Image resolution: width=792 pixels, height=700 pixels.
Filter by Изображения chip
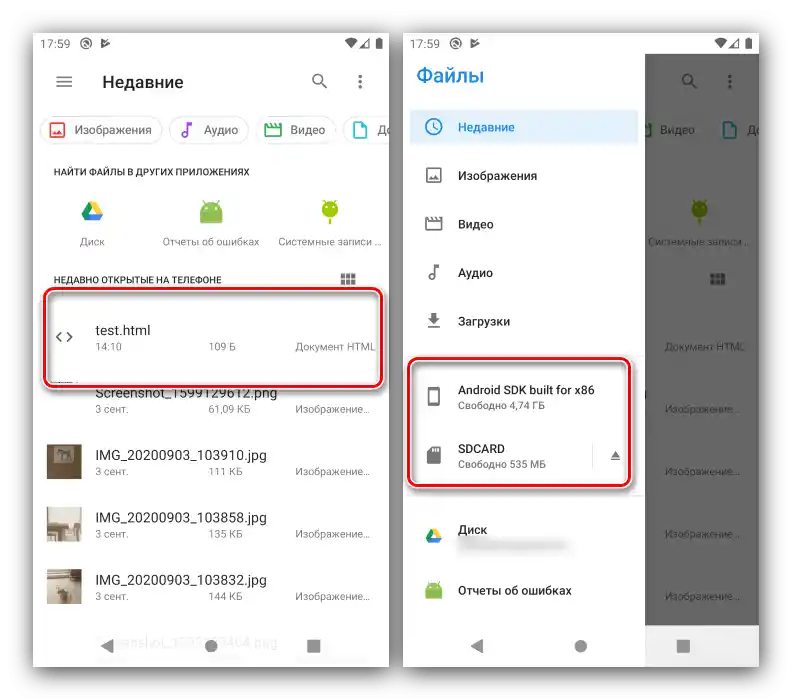(x=101, y=130)
